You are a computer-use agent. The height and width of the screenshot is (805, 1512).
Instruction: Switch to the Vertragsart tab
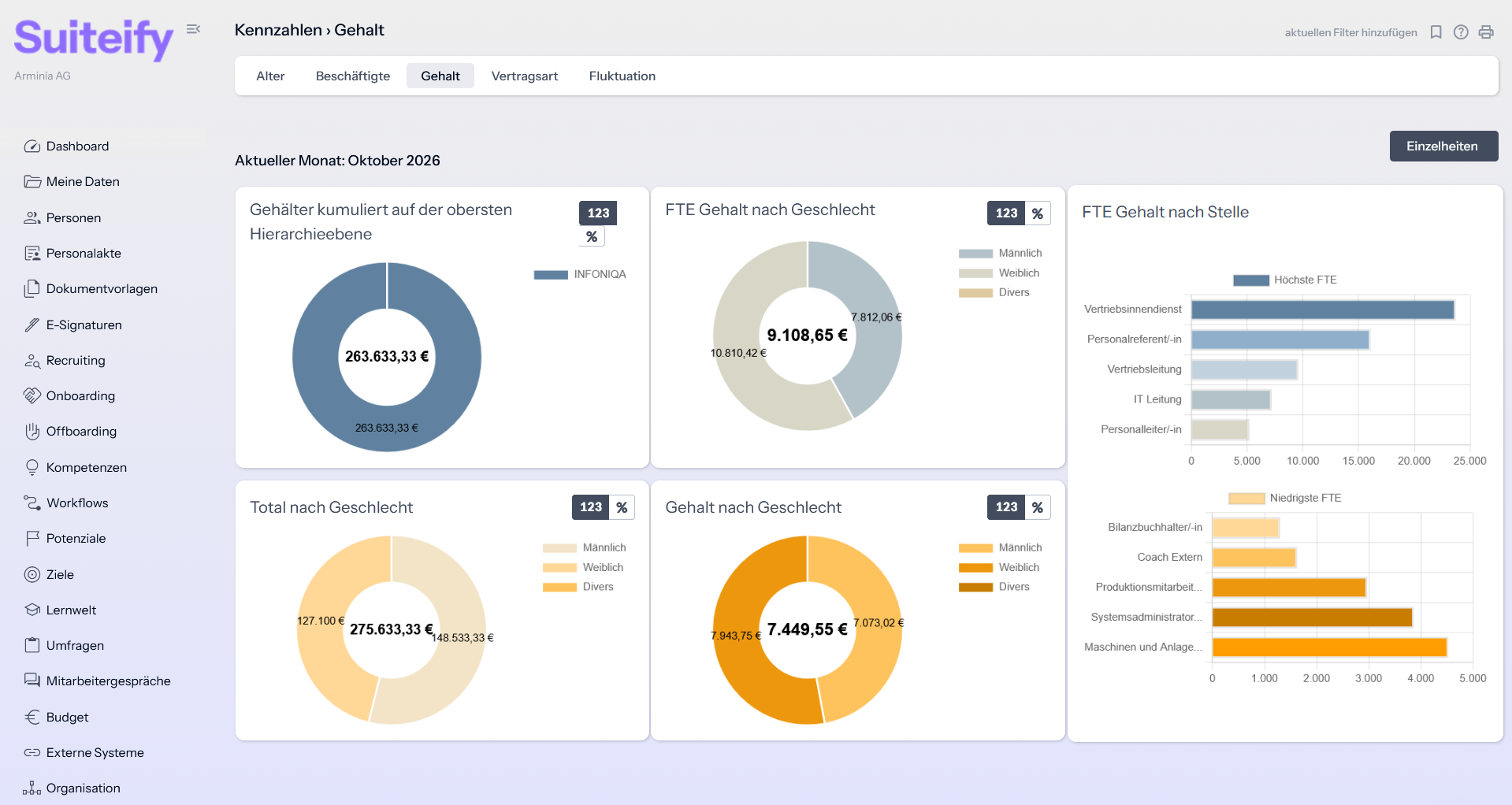(525, 76)
